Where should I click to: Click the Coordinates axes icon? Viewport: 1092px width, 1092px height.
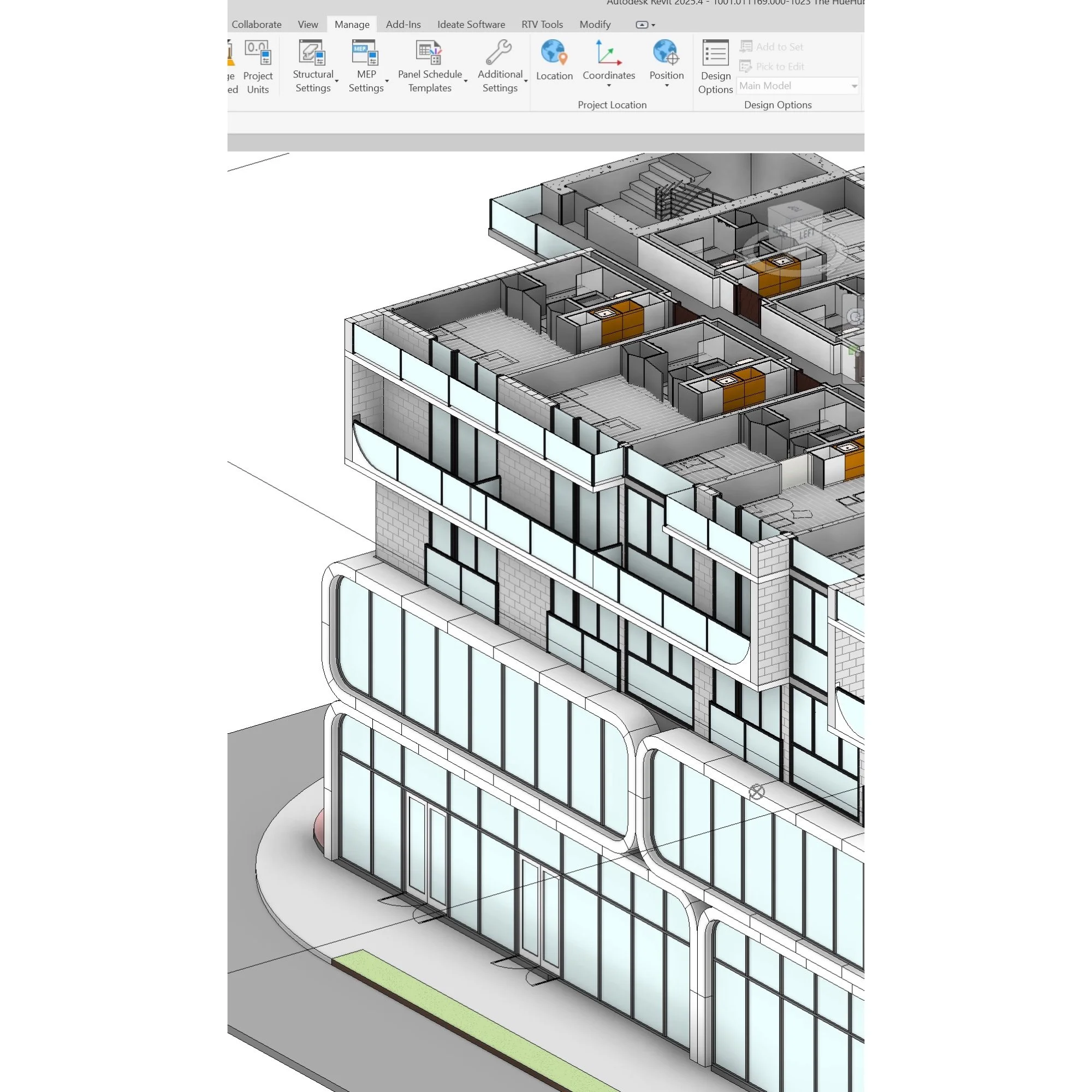(608, 52)
